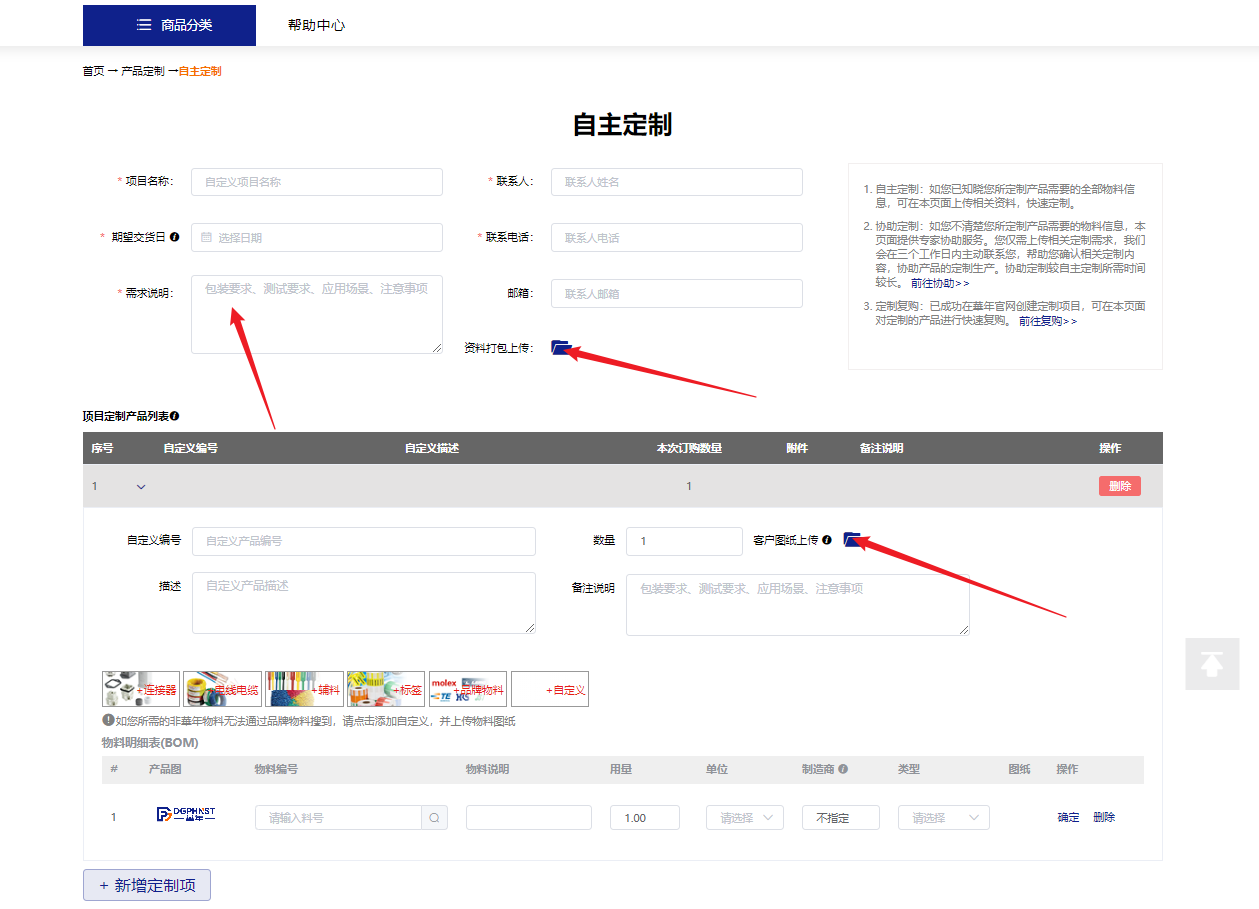This screenshot has height=909, width=1259.
Task: Click the 资料打包上传 folder icon
Action: (x=560, y=347)
